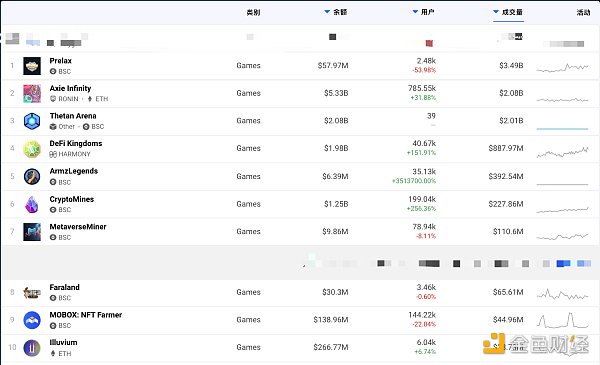
Task: Click the 类别 category column header
Action: (x=253, y=12)
